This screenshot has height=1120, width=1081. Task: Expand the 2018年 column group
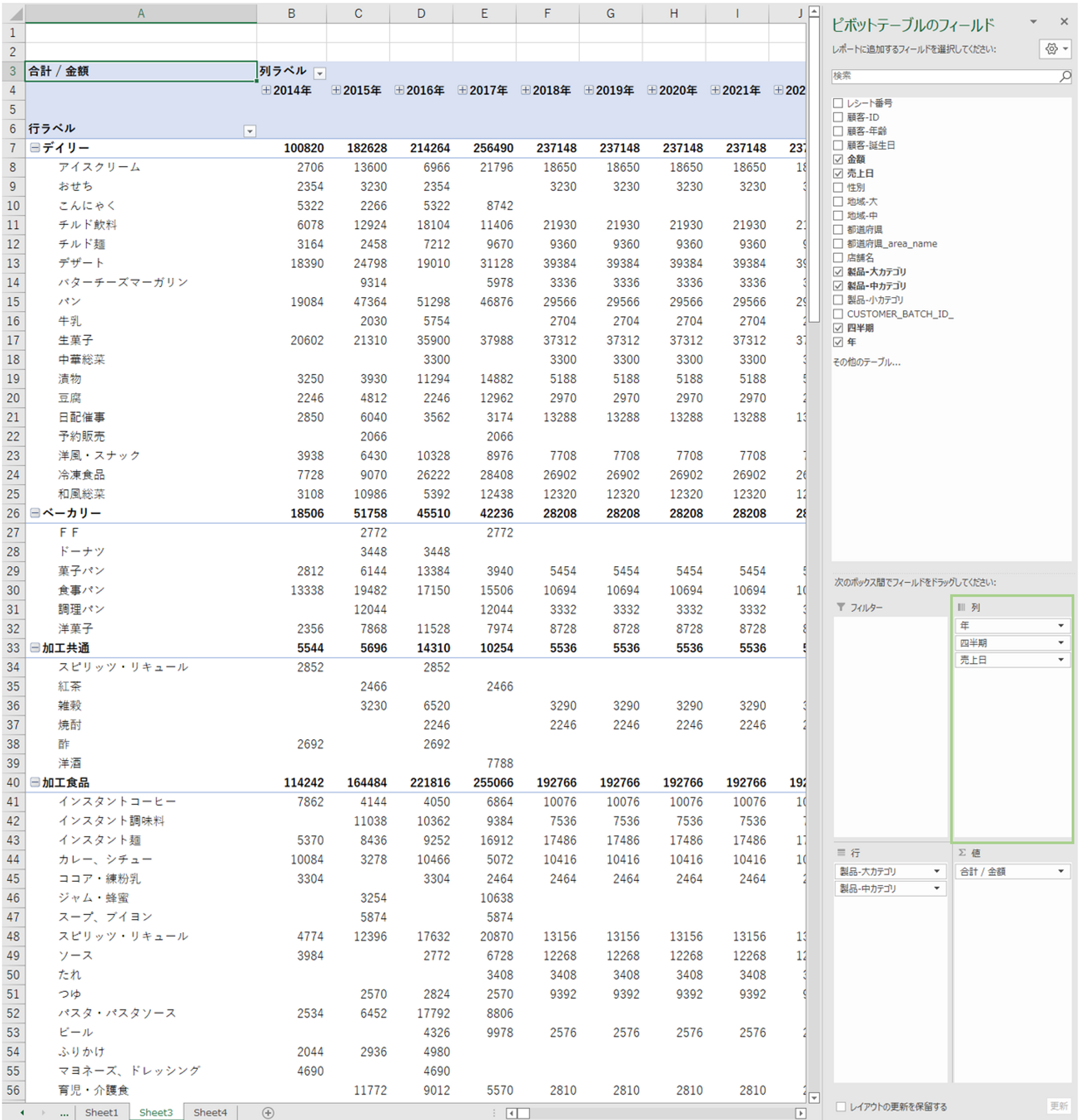525,90
